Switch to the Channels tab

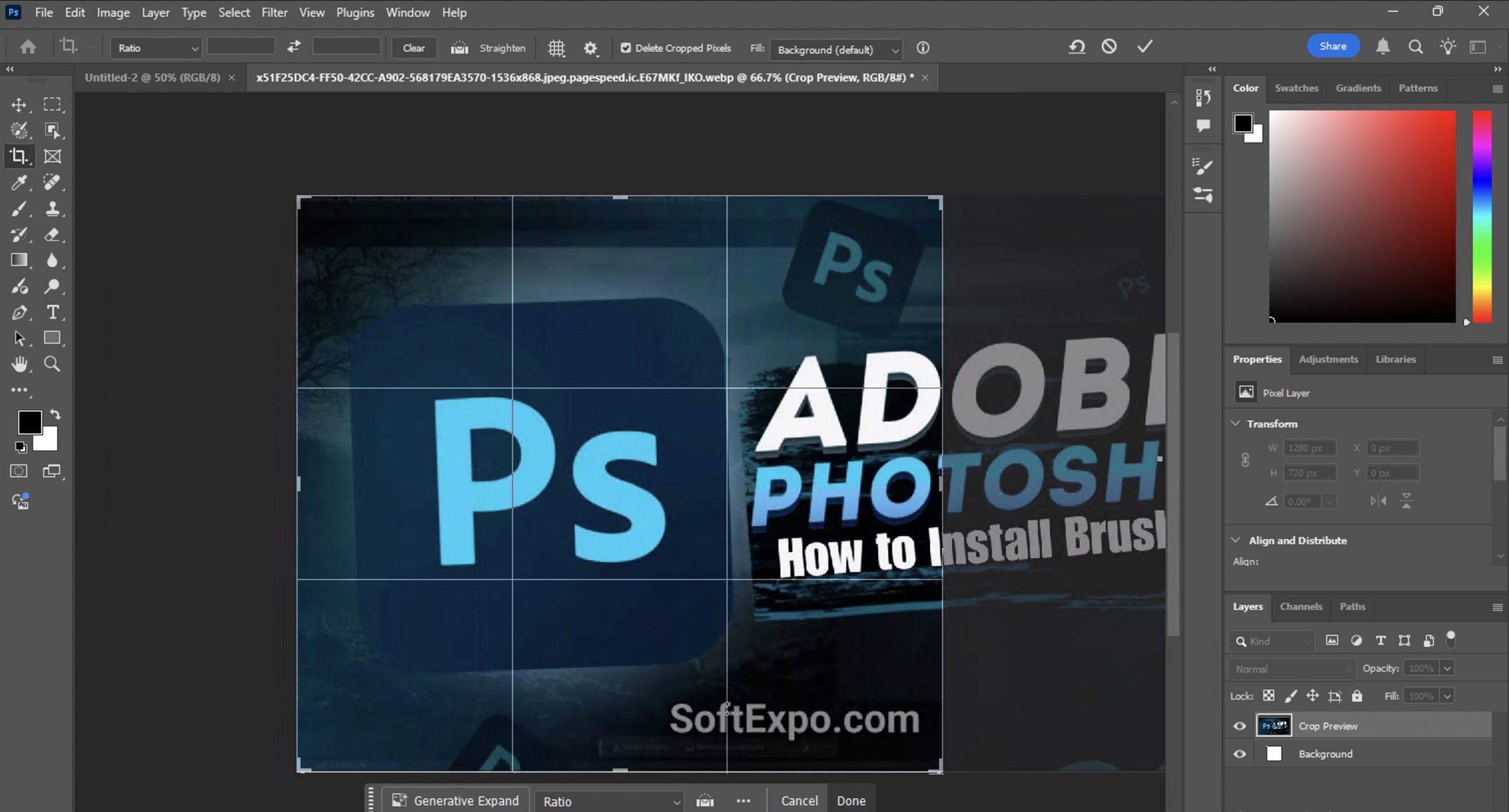coord(1301,606)
